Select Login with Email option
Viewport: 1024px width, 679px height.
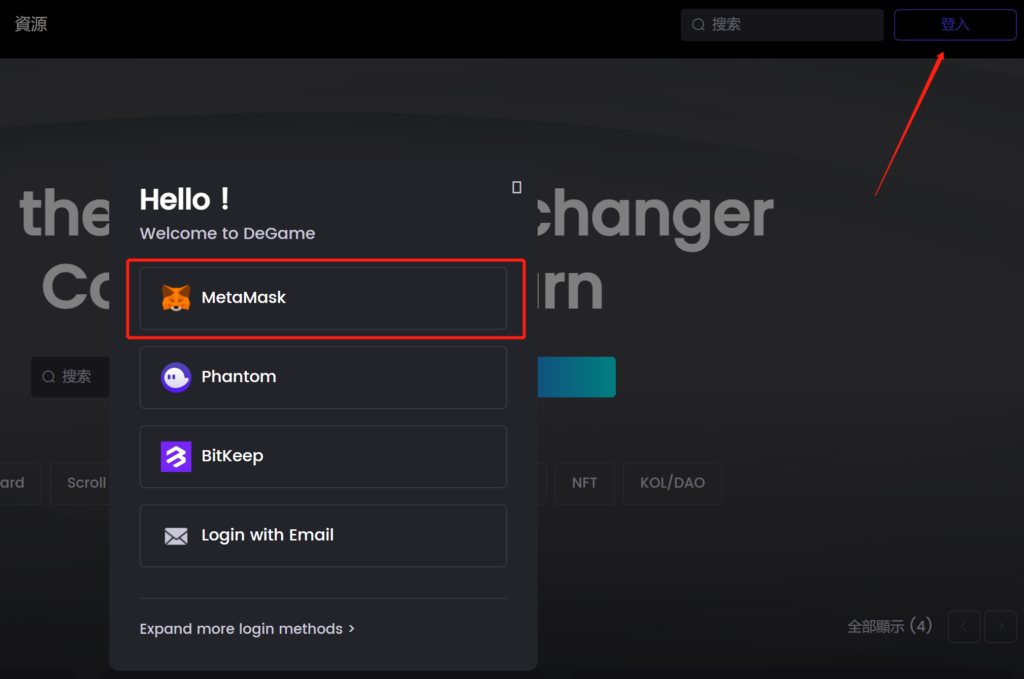(323, 535)
